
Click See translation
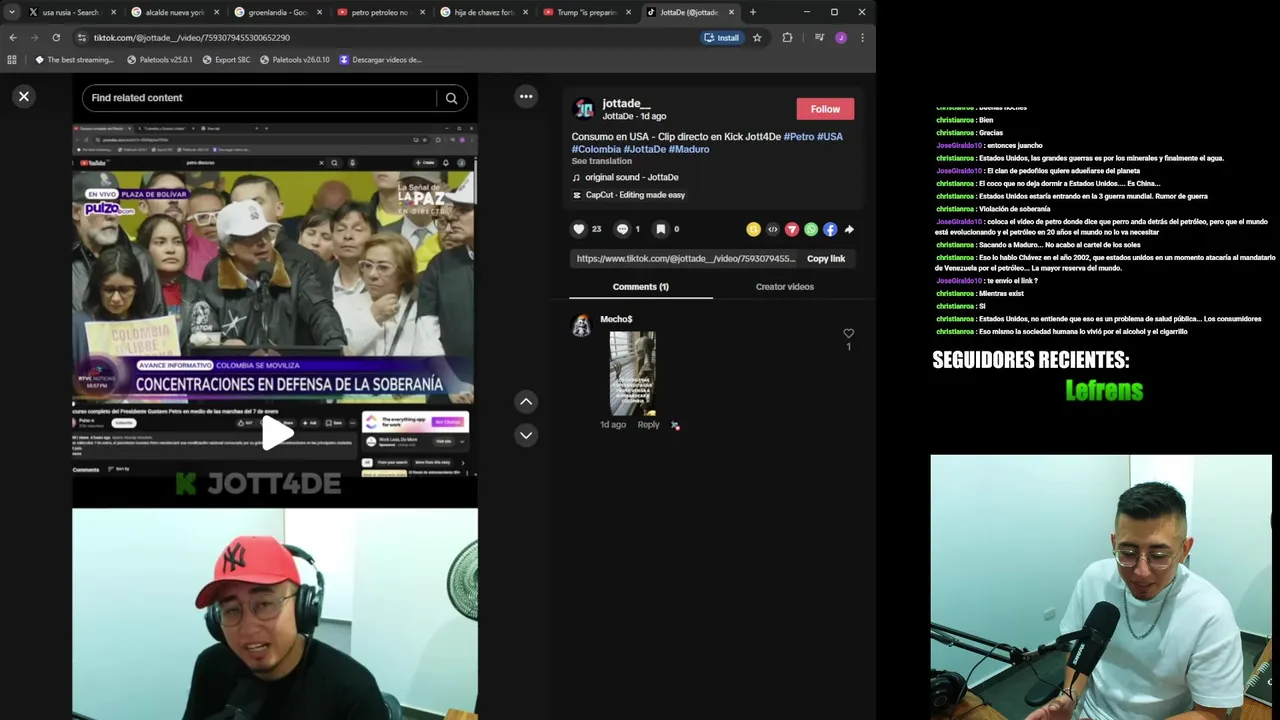tap(602, 161)
